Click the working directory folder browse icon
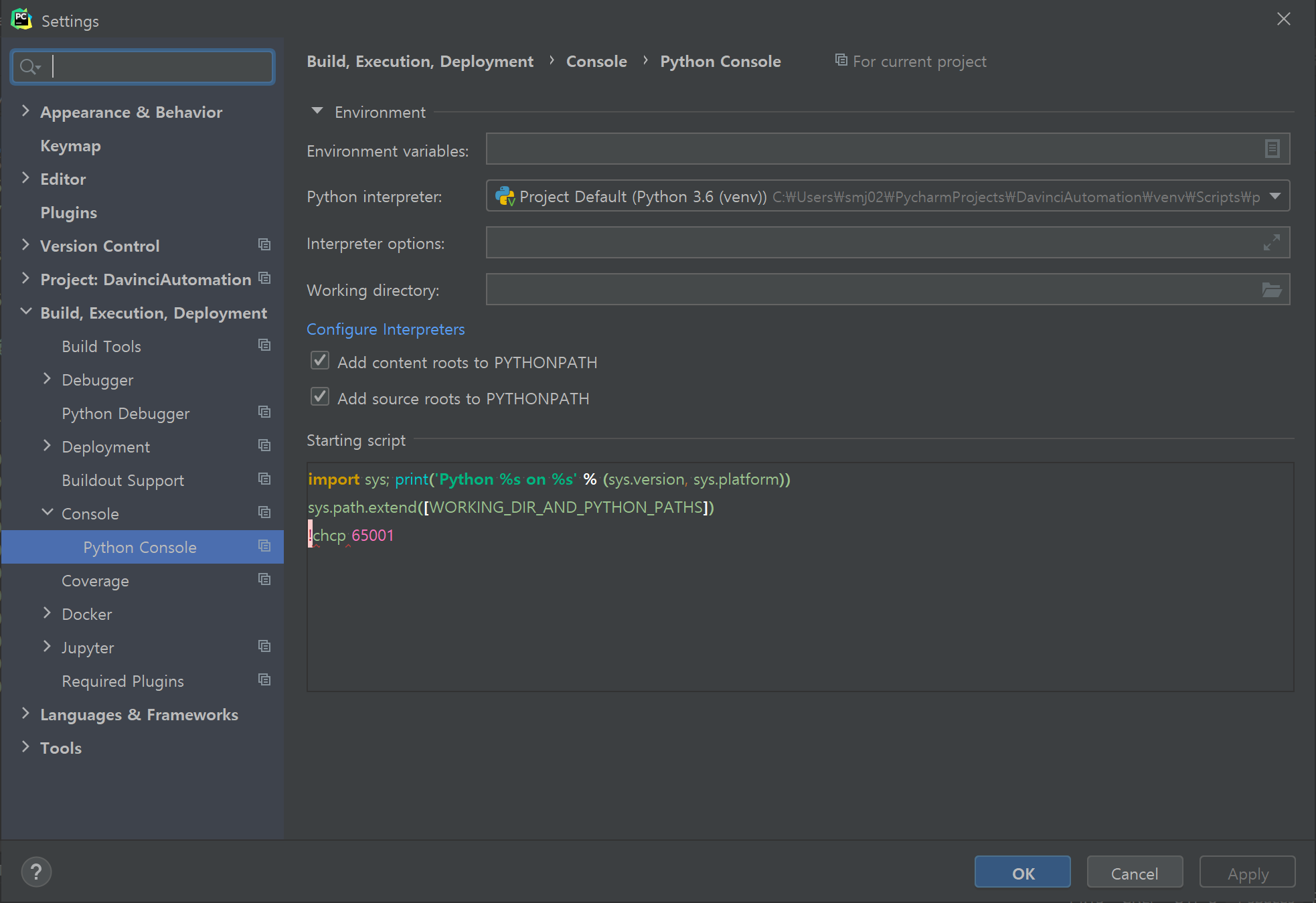This screenshot has height=903, width=1316. pyautogui.click(x=1271, y=290)
